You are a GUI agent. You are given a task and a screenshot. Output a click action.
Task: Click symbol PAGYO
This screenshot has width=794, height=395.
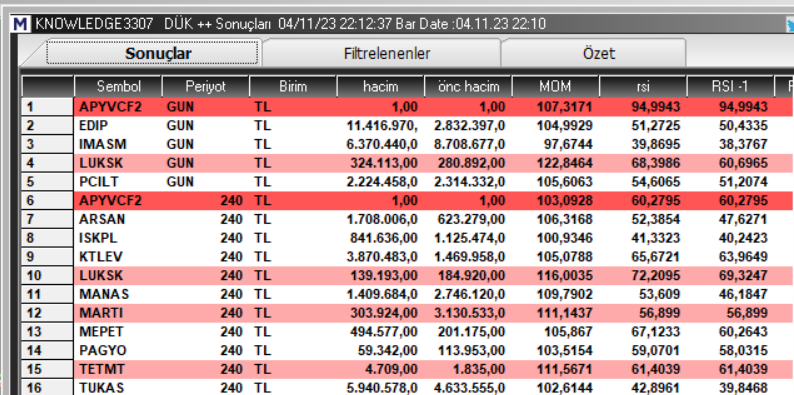click(103, 350)
